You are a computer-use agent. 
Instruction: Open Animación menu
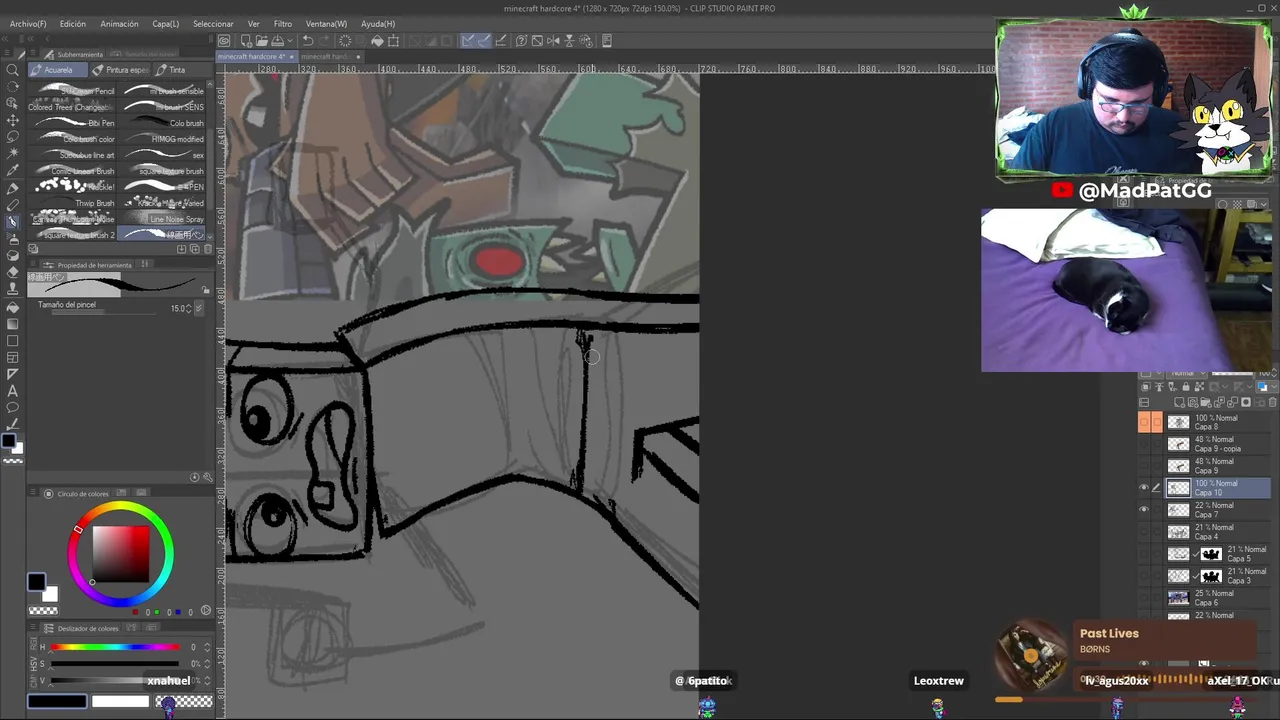[x=119, y=23]
